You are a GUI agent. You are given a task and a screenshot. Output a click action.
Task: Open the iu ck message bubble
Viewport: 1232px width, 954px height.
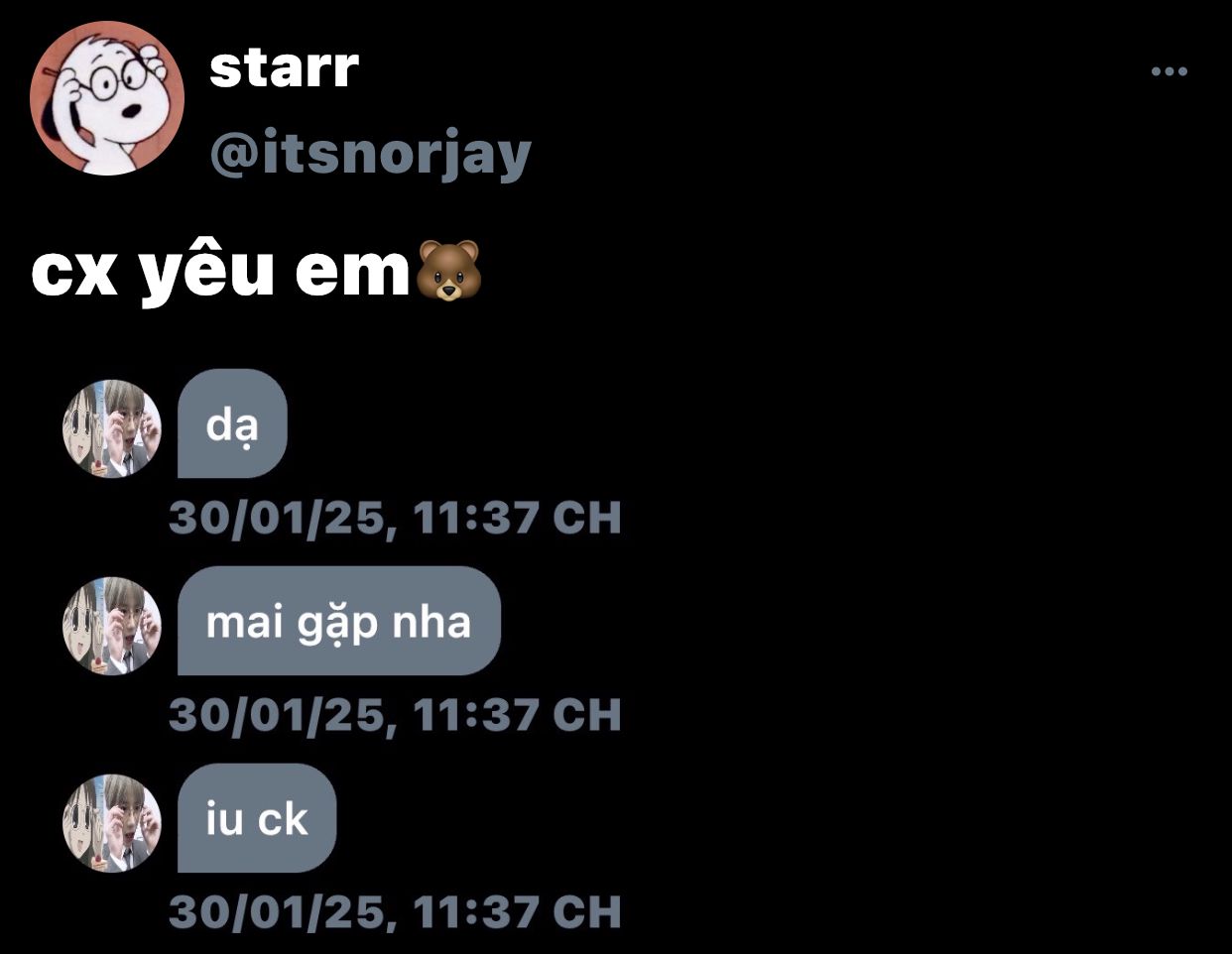coord(257,818)
